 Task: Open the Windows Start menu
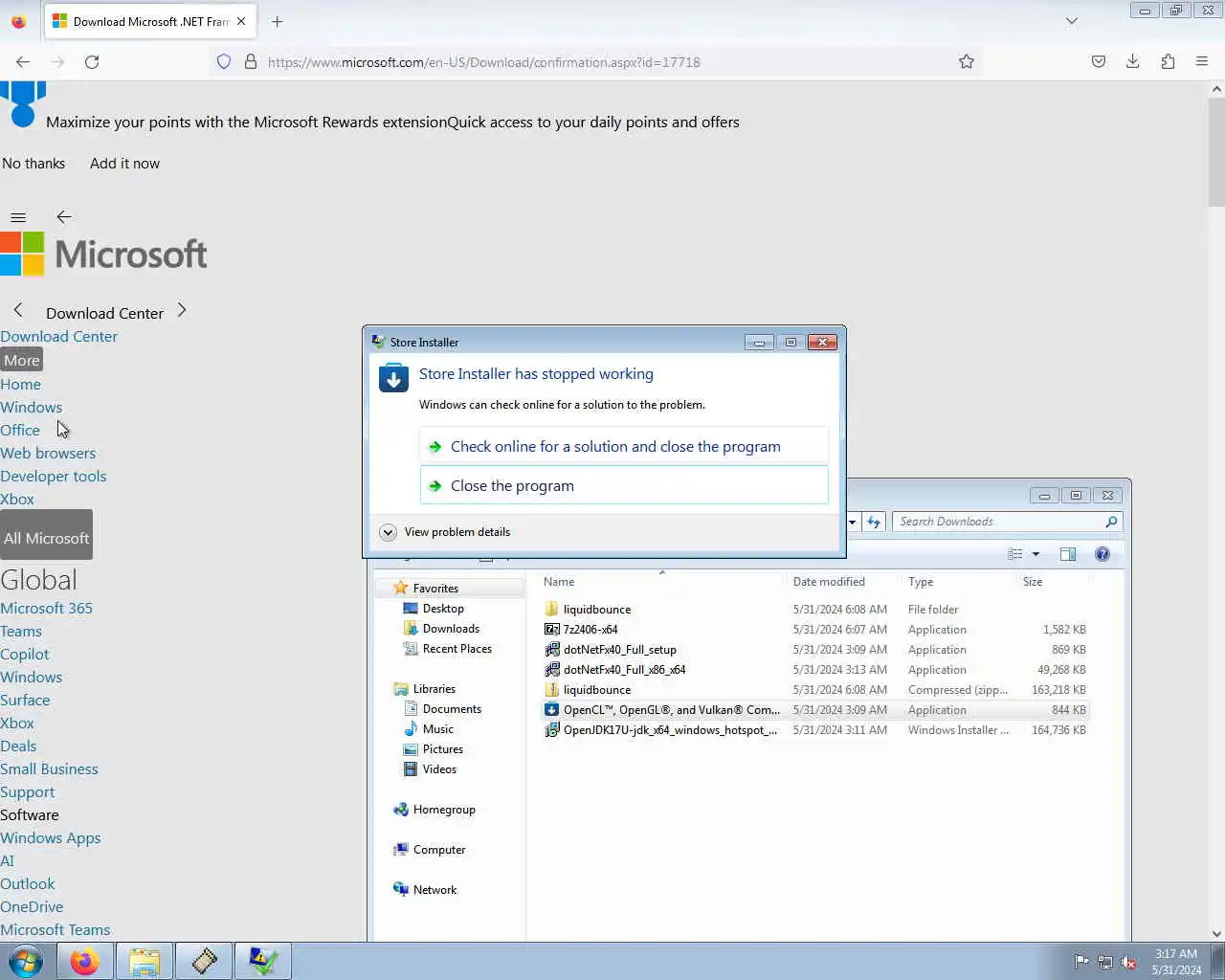point(26,961)
